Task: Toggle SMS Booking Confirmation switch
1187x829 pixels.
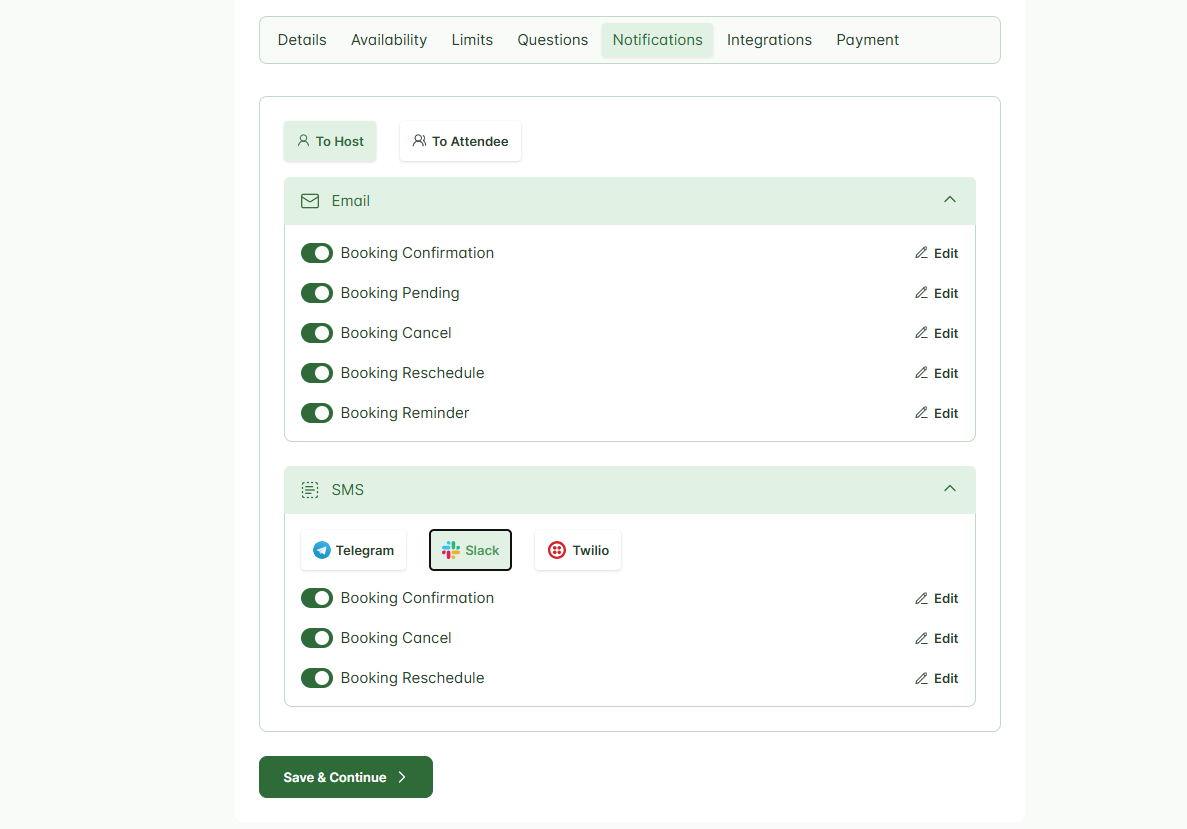Action: click(x=316, y=598)
